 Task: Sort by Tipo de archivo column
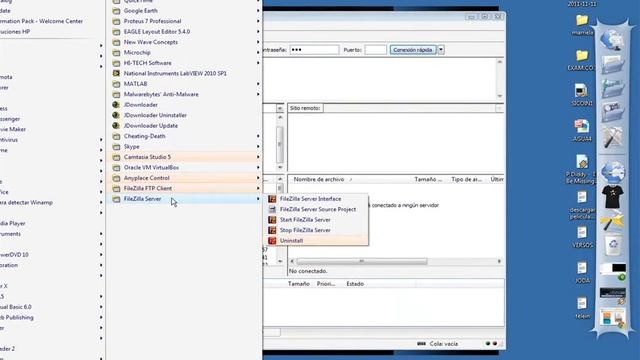click(x=467, y=180)
